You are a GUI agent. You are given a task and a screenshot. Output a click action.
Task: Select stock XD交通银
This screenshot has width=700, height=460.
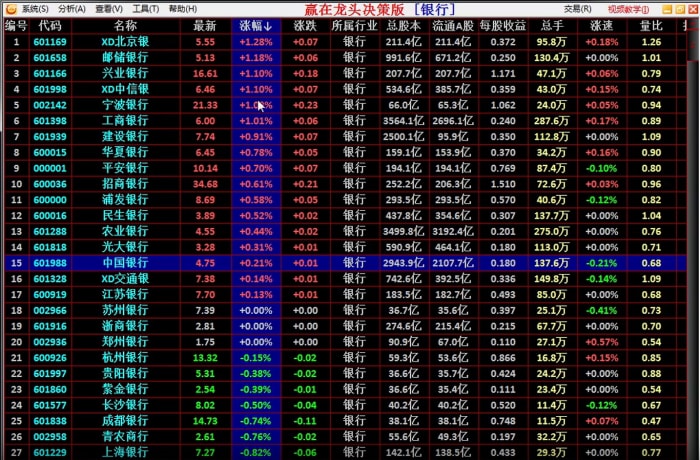coord(125,279)
